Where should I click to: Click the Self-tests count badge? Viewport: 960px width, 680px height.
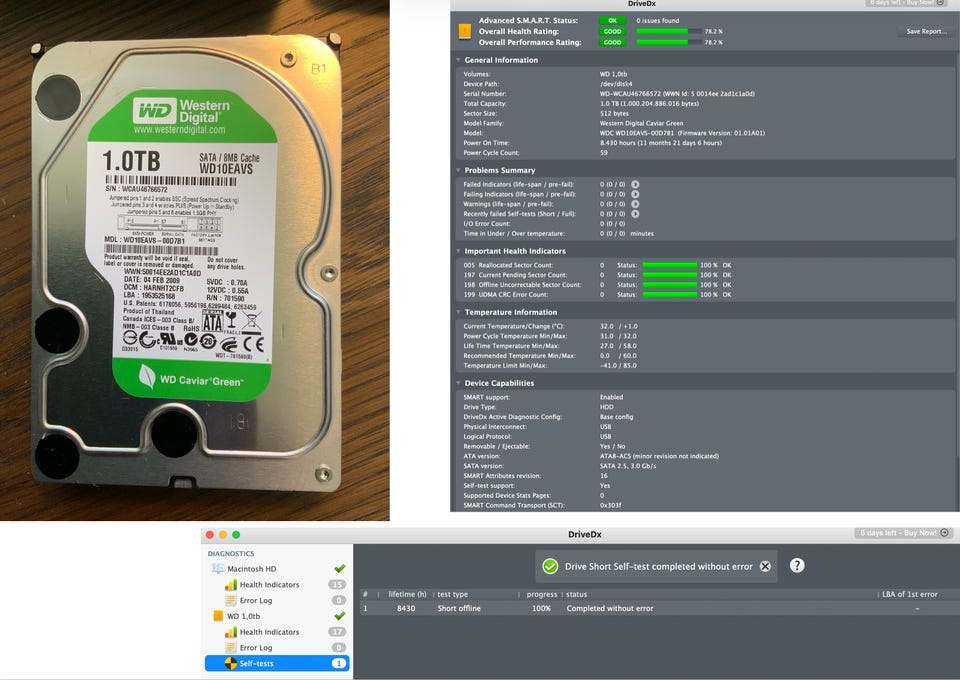[339, 663]
